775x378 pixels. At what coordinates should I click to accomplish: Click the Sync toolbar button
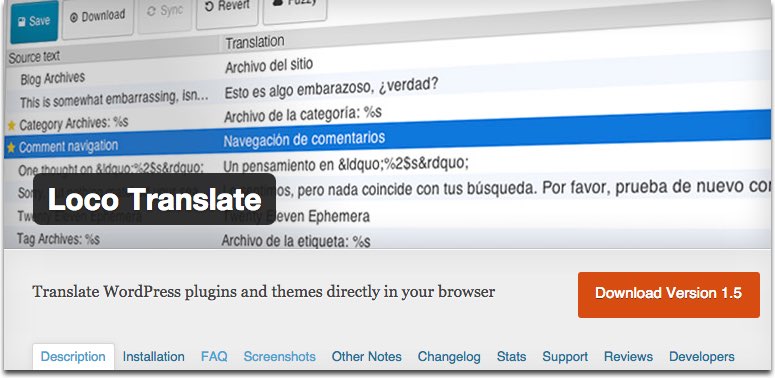click(x=165, y=12)
